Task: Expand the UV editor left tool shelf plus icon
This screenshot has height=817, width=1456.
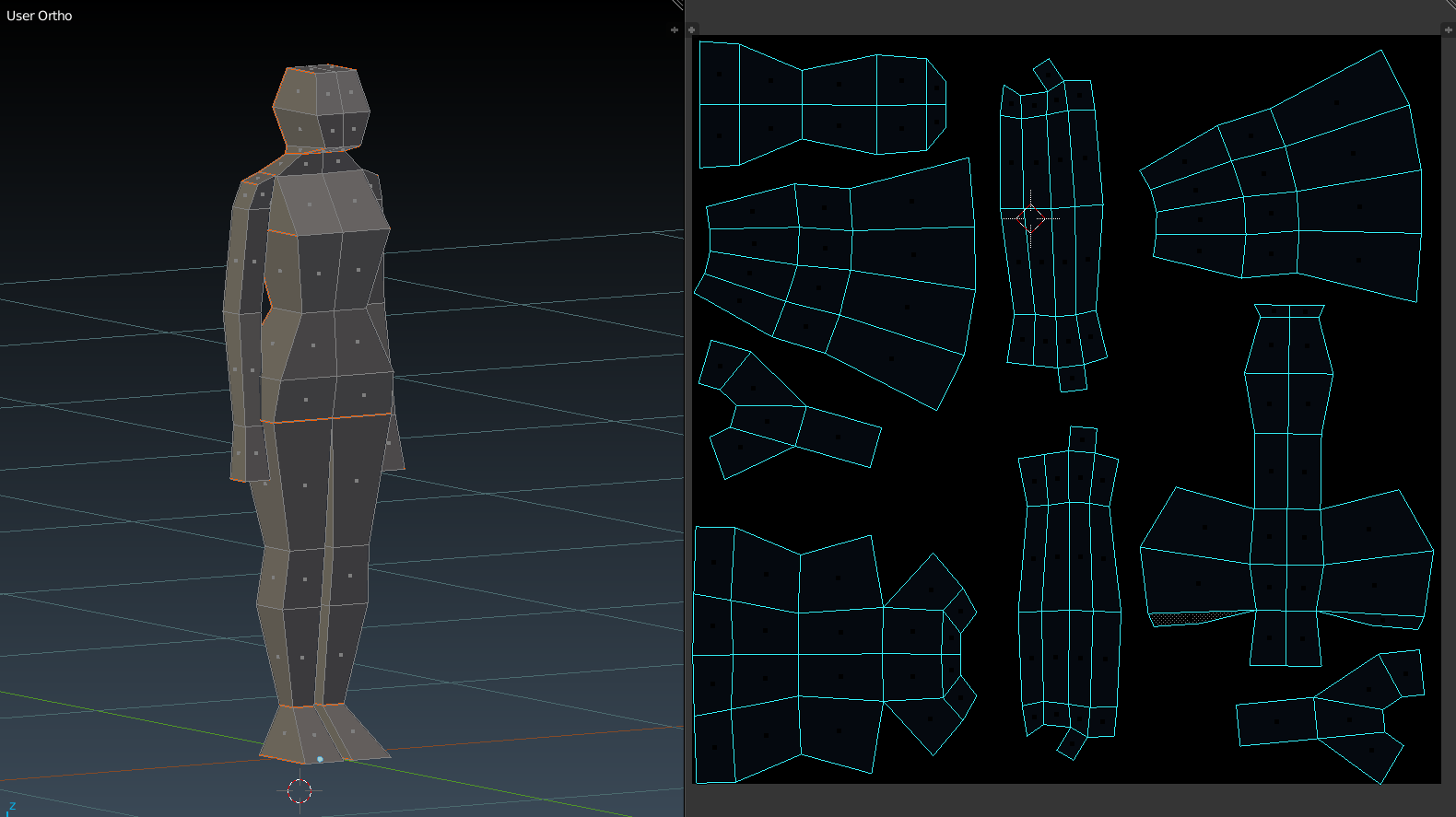Action: click(x=692, y=29)
